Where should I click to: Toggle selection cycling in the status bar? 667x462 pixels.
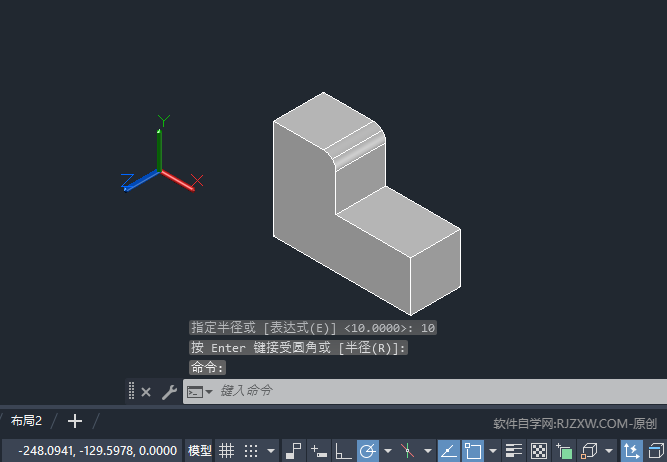click(x=564, y=451)
